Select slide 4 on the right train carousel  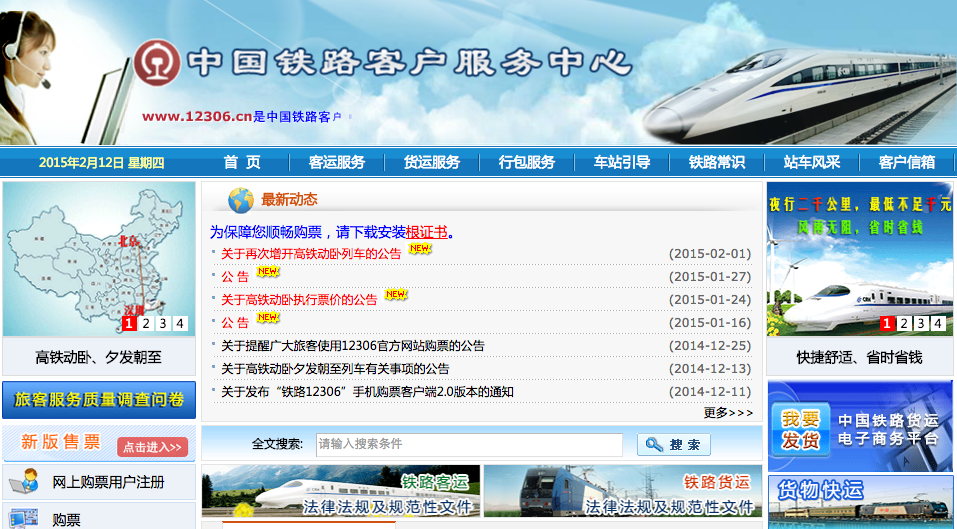[x=938, y=323]
